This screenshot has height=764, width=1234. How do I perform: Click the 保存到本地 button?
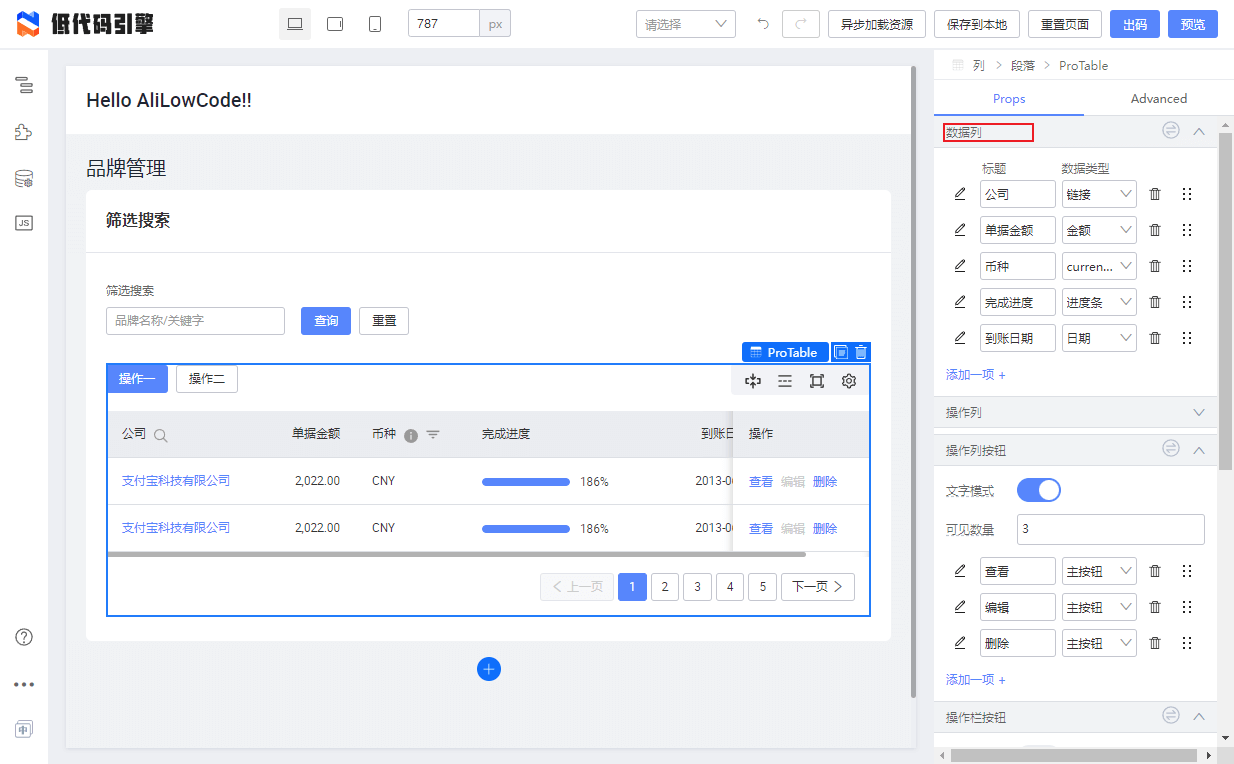pyautogui.click(x=978, y=24)
